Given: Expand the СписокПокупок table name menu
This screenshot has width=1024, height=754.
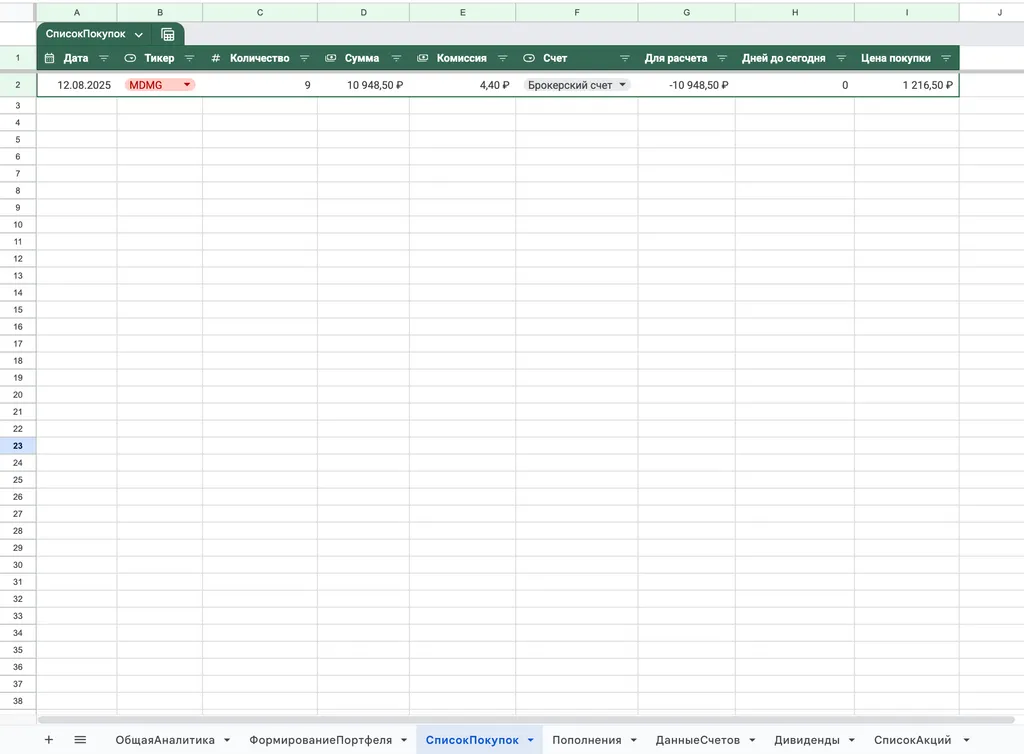Looking at the screenshot, I should [x=139, y=34].
